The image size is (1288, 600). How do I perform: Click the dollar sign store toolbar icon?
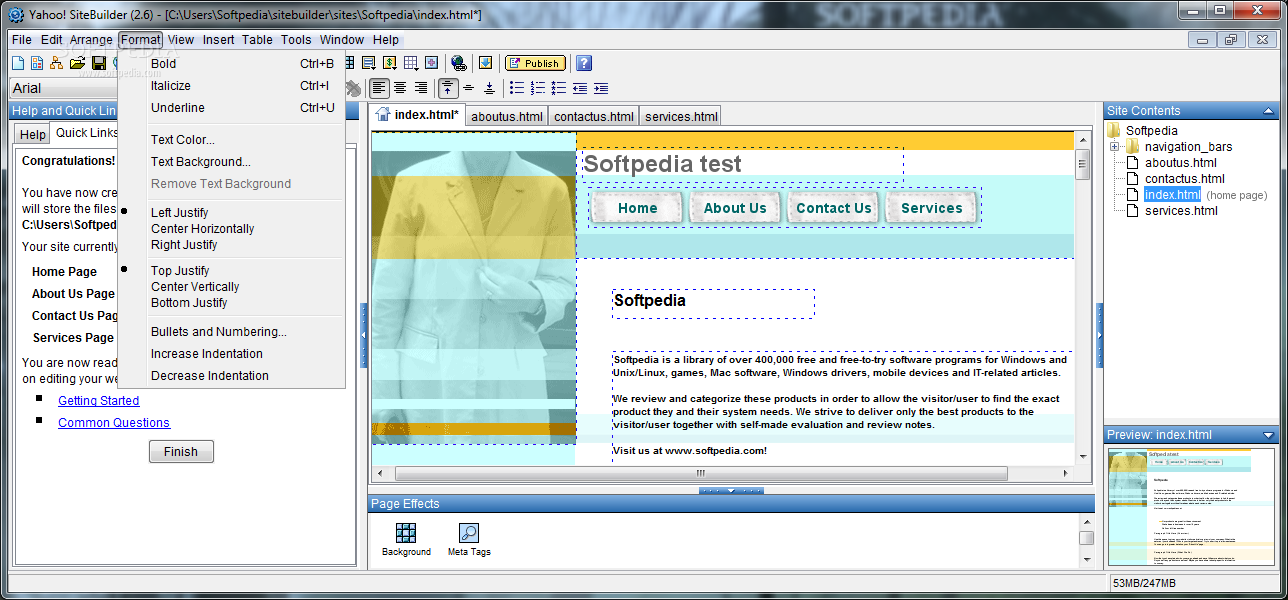pos(390,63)
